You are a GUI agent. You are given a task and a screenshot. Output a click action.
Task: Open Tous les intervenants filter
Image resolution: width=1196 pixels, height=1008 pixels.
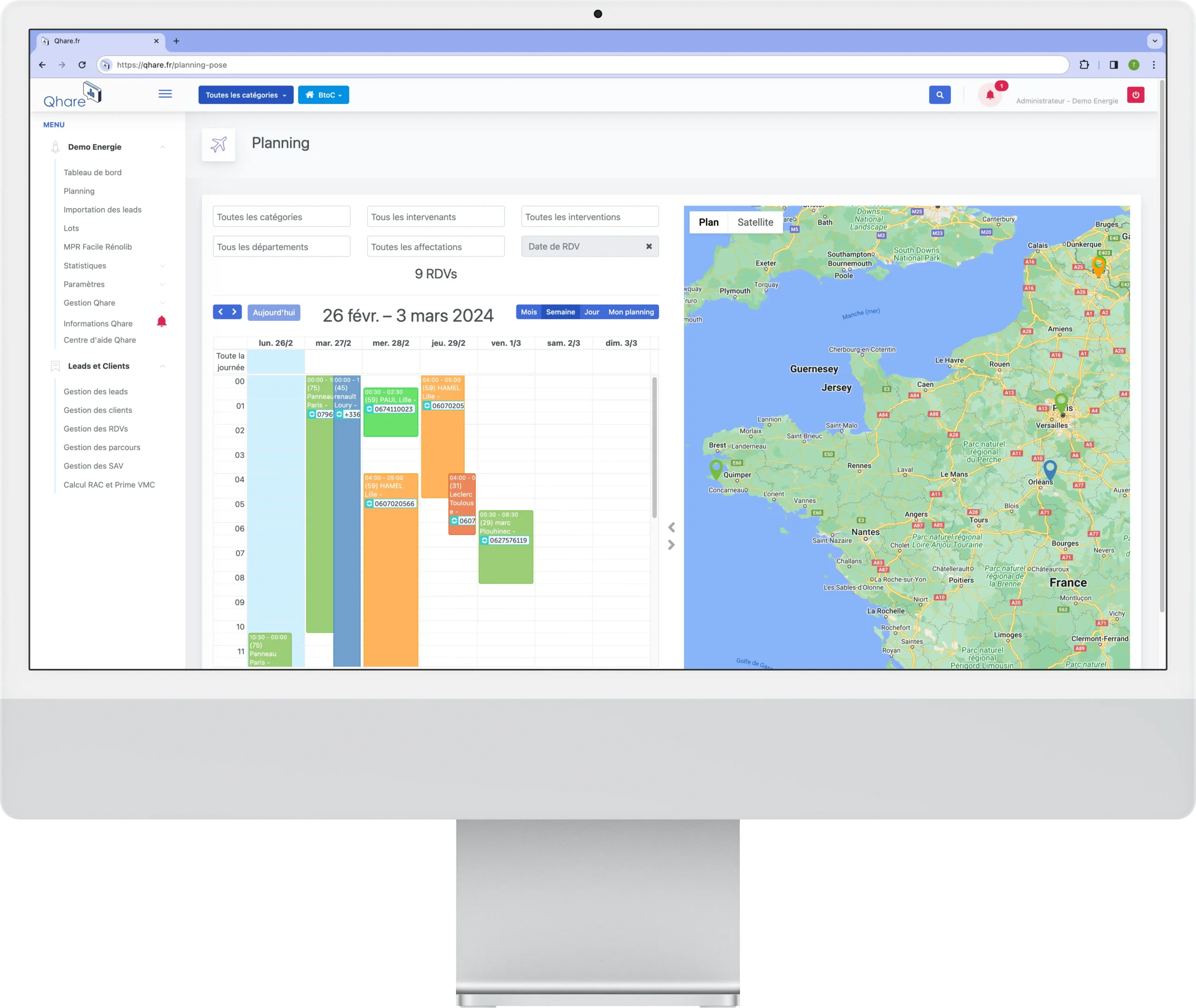pos(435,217)
